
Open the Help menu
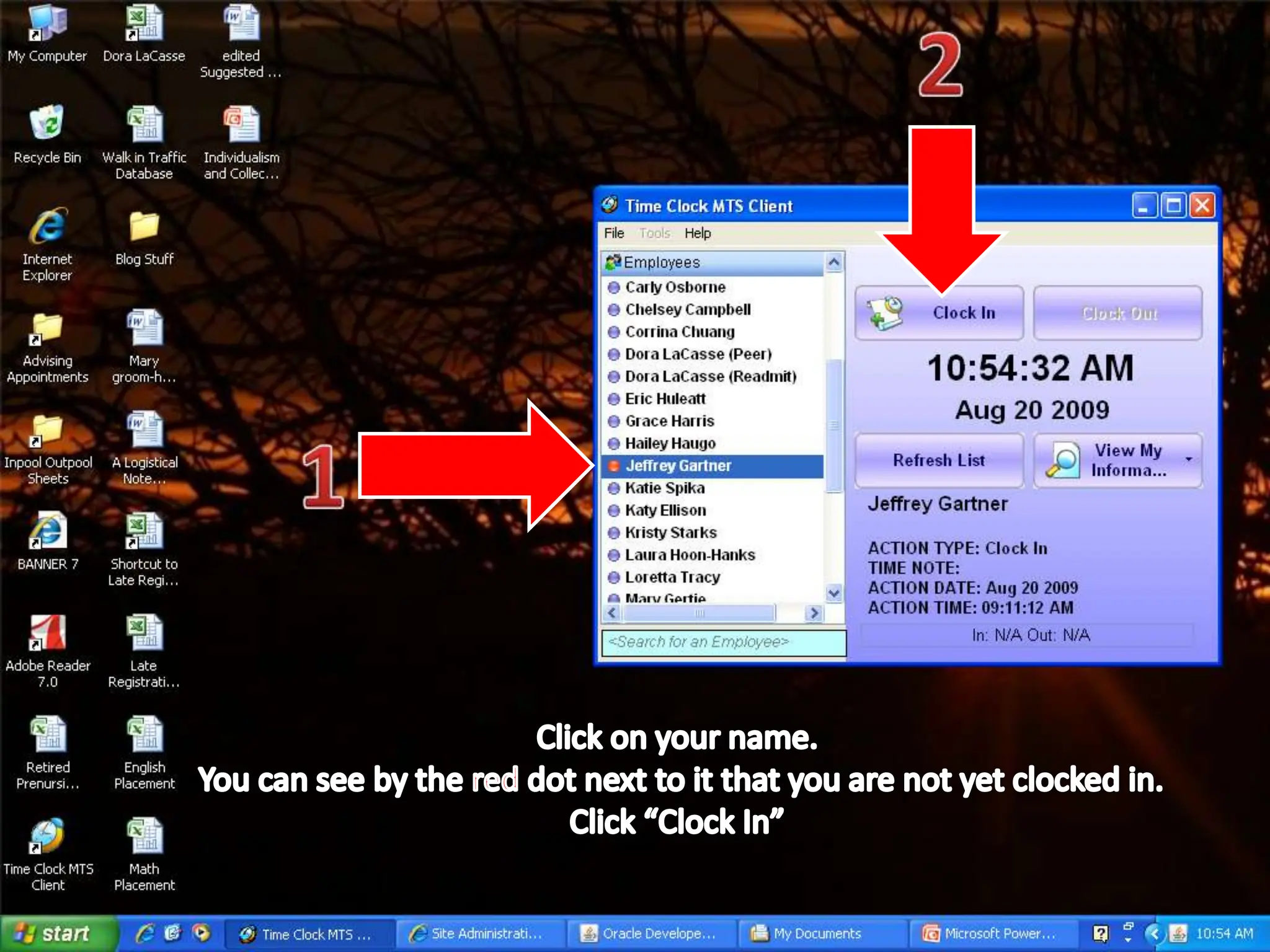(697, 234)
